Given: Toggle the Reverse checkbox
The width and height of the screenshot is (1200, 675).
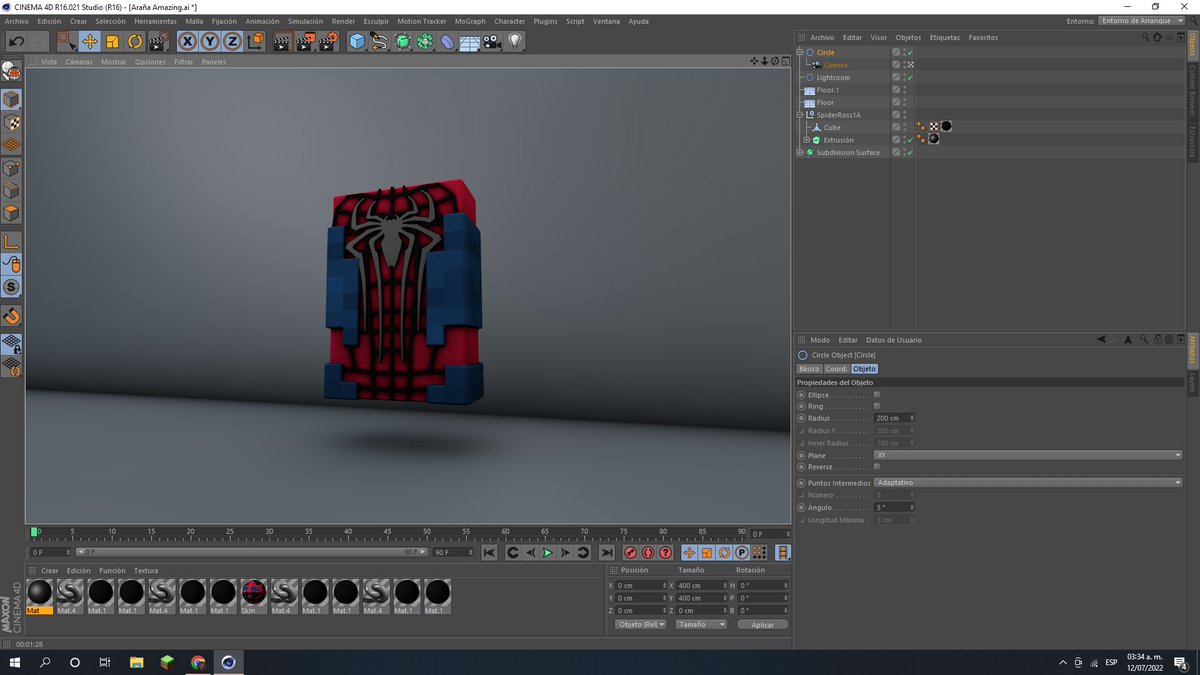Looking at the screenshot, I should pos(877,467).
